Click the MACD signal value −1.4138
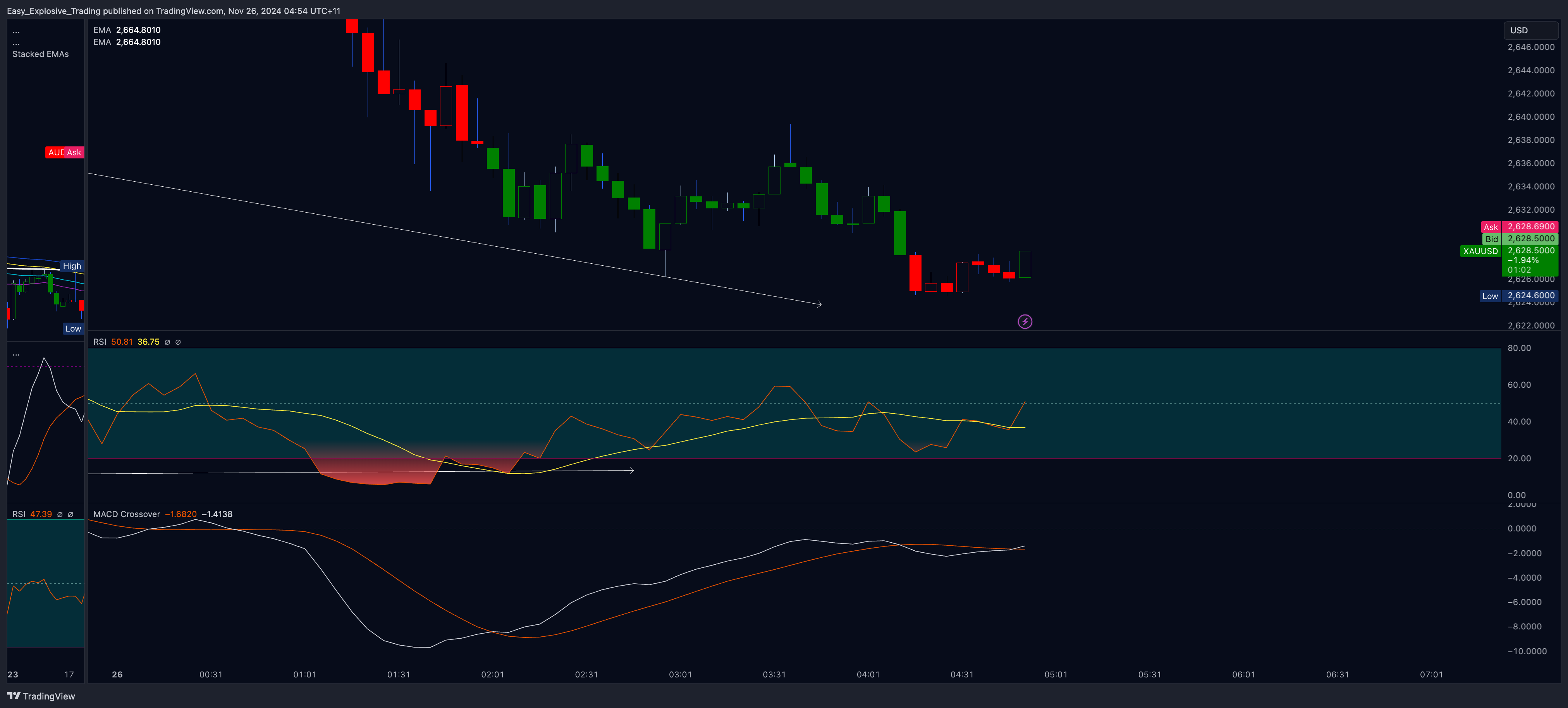This screenshot has width=1568, height=708. 217,514
